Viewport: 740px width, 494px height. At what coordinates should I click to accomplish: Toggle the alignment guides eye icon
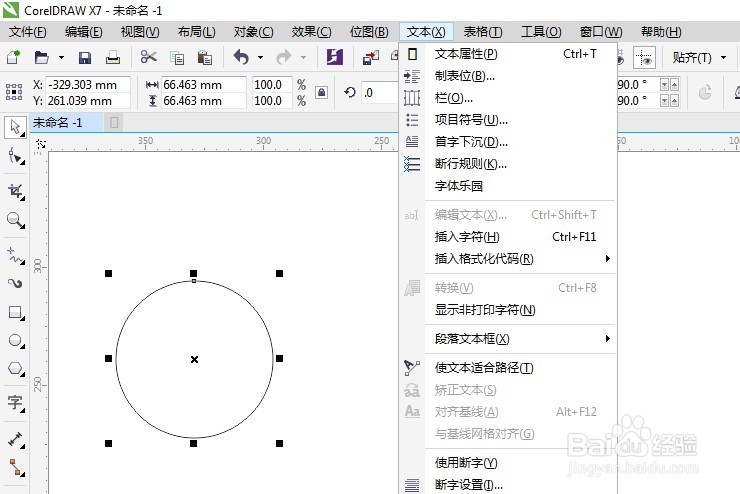coord(644,58)
